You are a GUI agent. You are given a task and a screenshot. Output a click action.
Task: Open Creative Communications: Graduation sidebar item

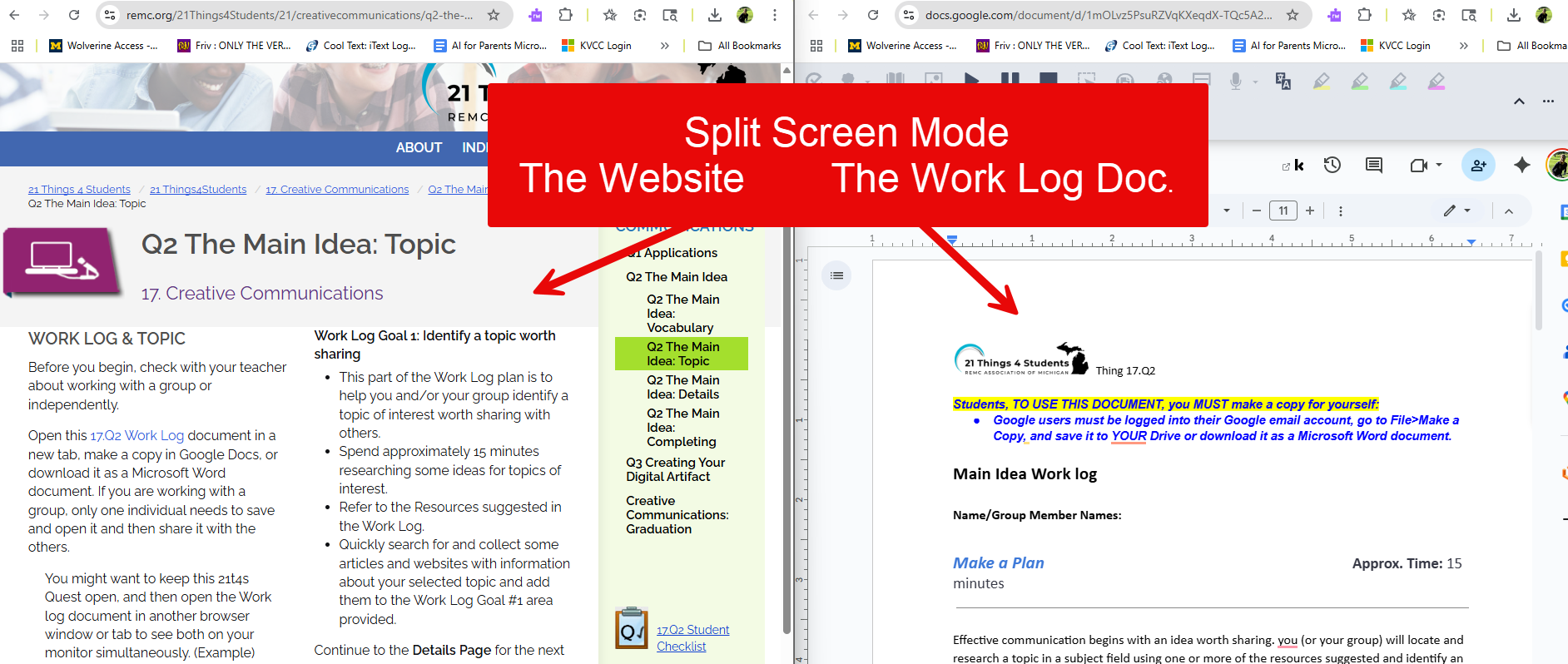point(677,515)
